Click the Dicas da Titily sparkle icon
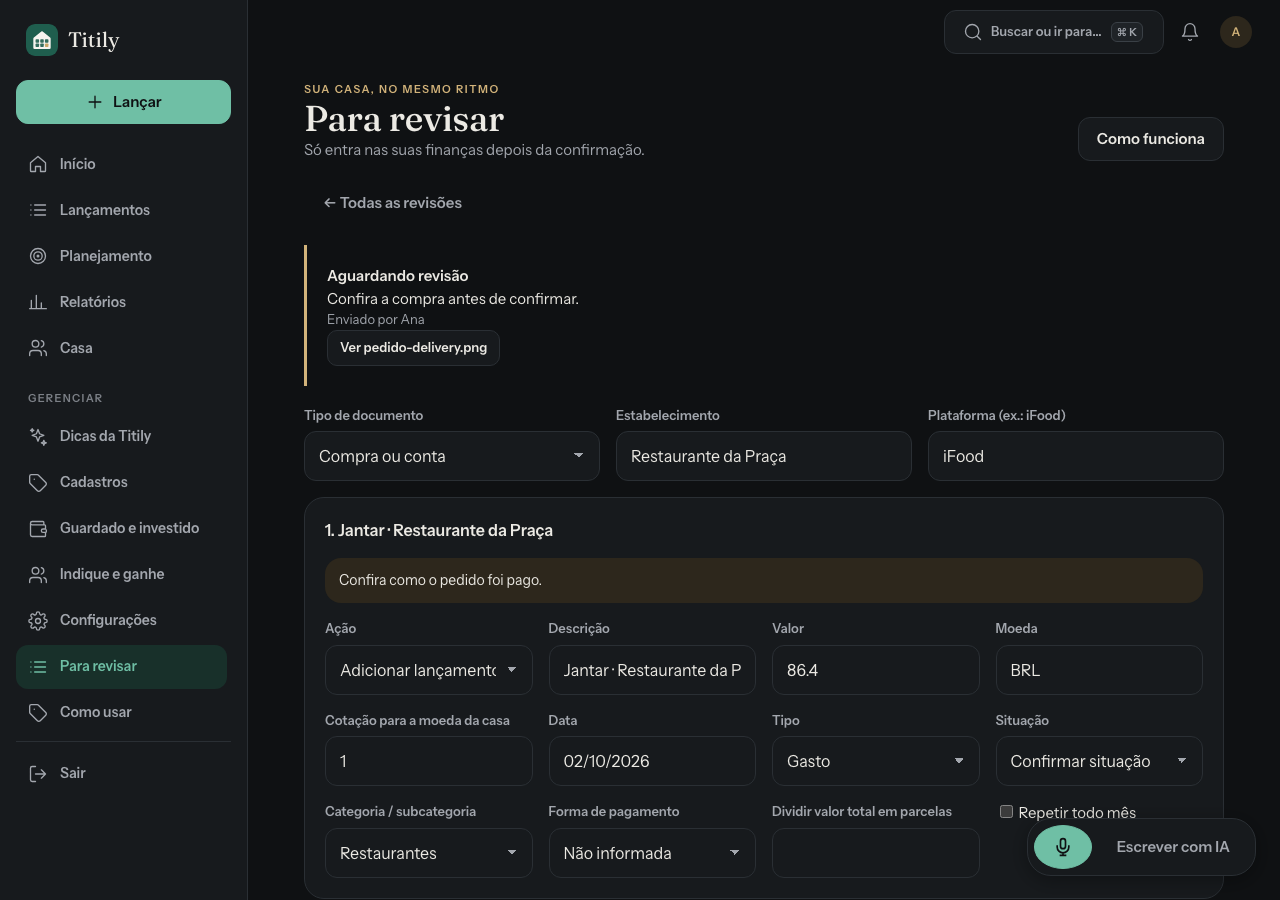 pyautogui.click(x=38, y=436)
